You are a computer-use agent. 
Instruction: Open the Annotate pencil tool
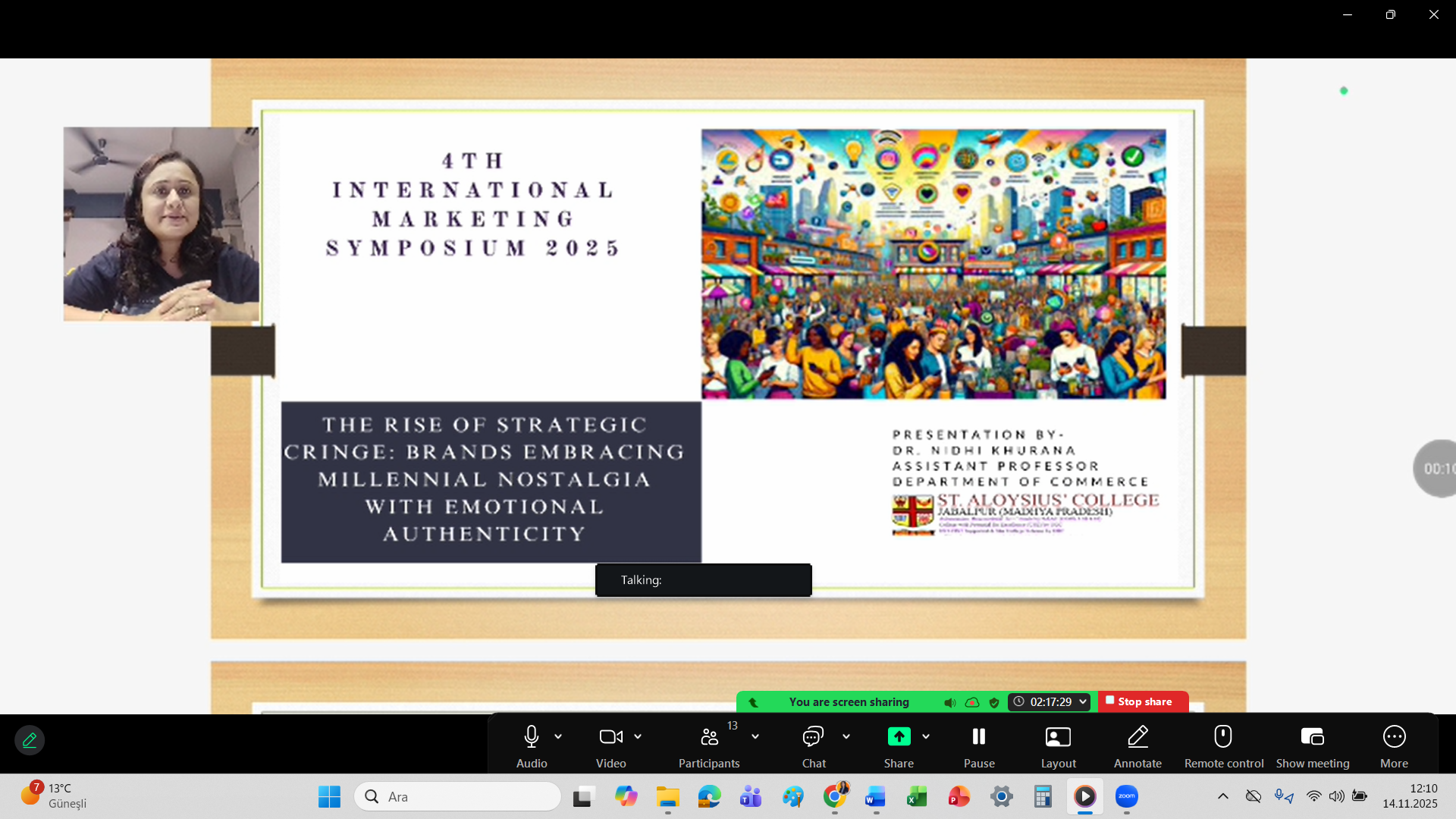tap(1137, 737)
